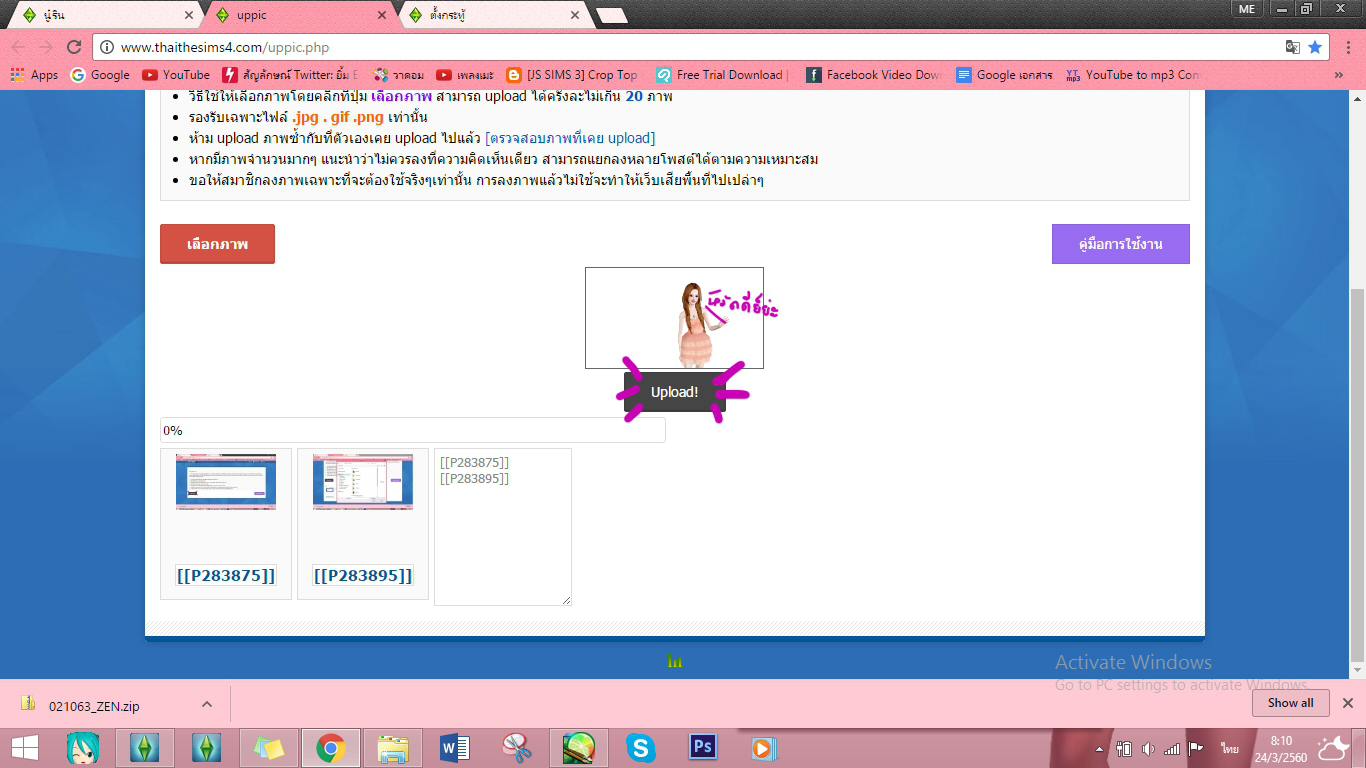This screenshot has width=1366, height=768.
Task: Switch to the uppic tab
Action: pos(300,15)
